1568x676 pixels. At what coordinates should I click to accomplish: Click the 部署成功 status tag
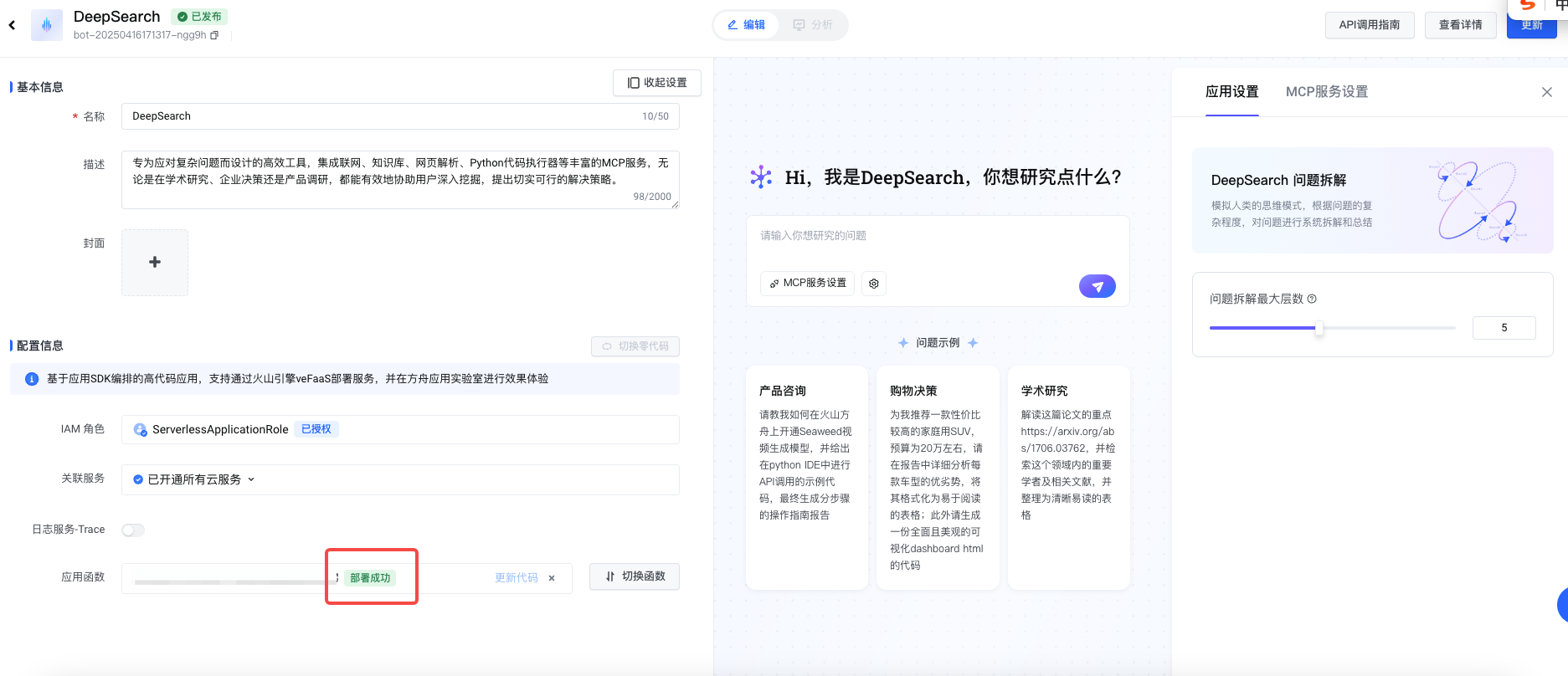click(x=370, y=578)
